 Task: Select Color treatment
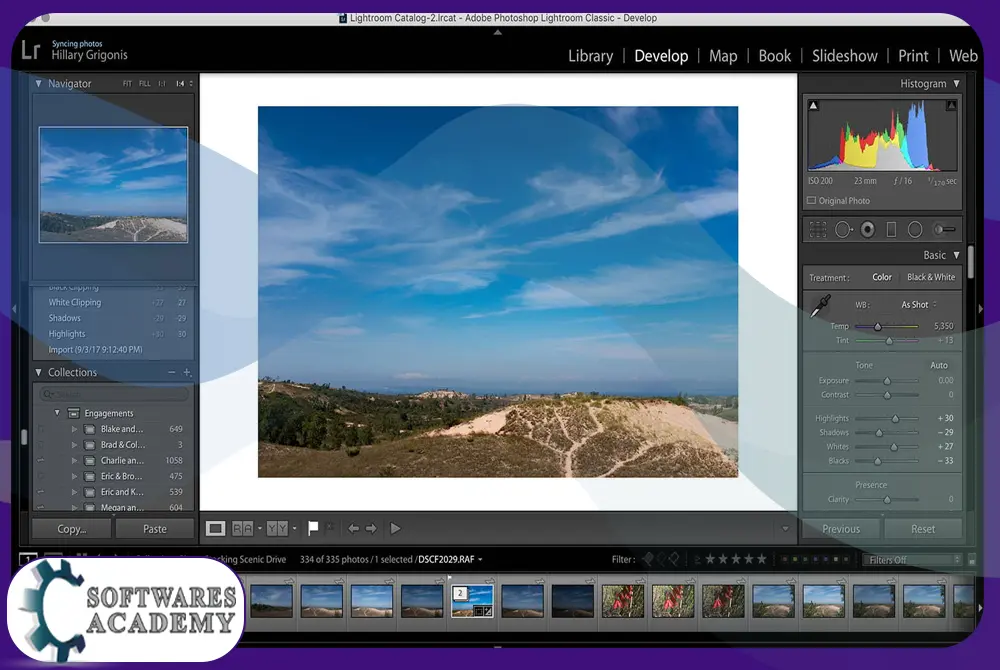881,277
